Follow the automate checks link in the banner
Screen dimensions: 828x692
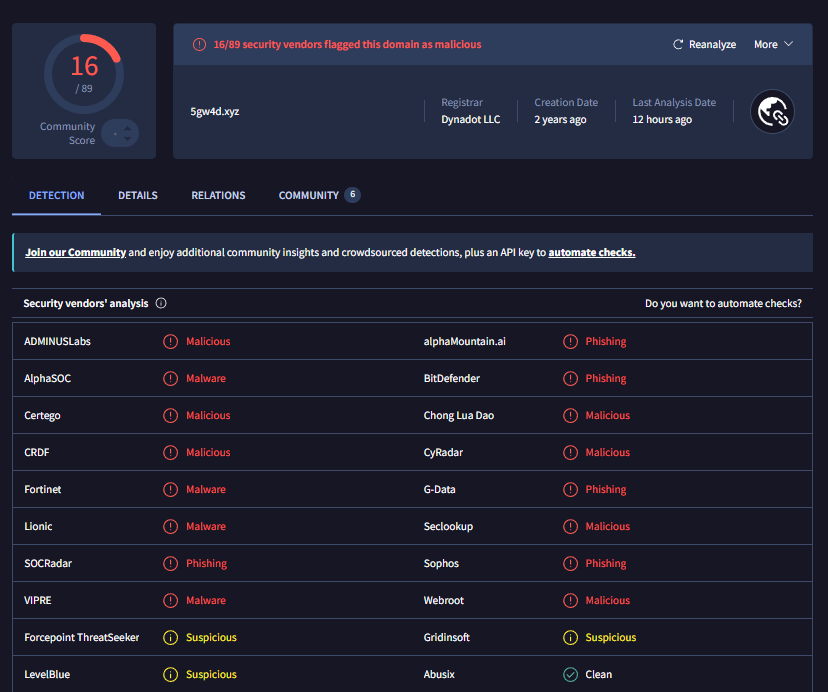pos(591,253)
